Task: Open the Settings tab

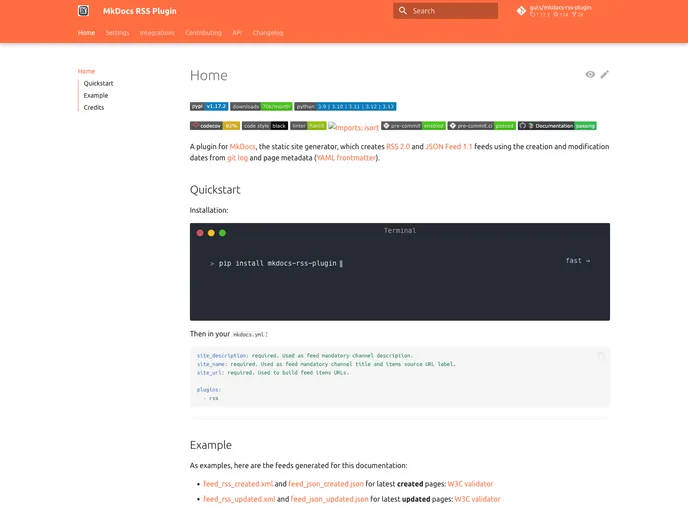Action: 117,33
